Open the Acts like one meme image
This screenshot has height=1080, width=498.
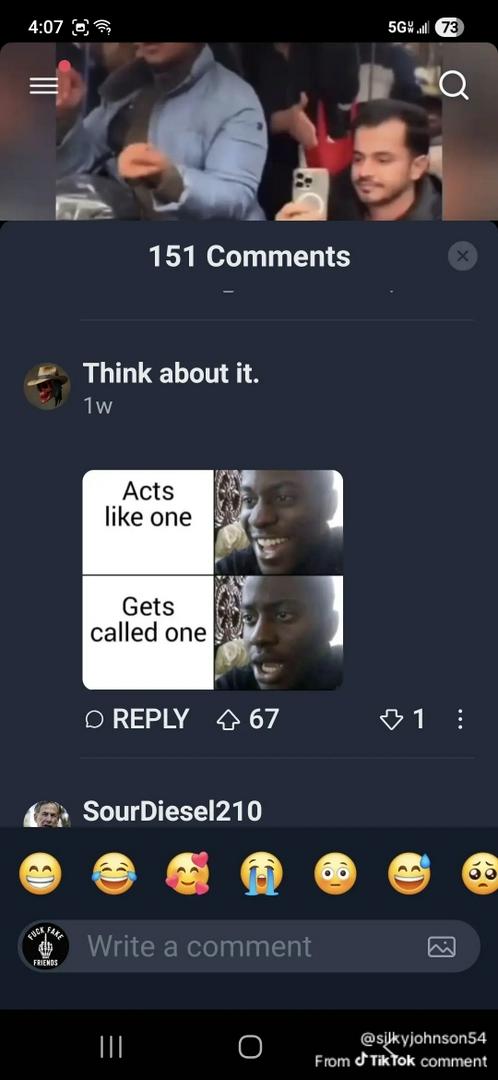coord(213,579)
